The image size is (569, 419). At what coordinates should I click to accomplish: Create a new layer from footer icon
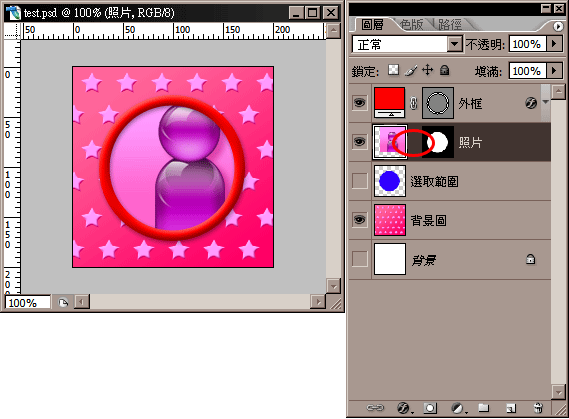(x=511, y=408)
